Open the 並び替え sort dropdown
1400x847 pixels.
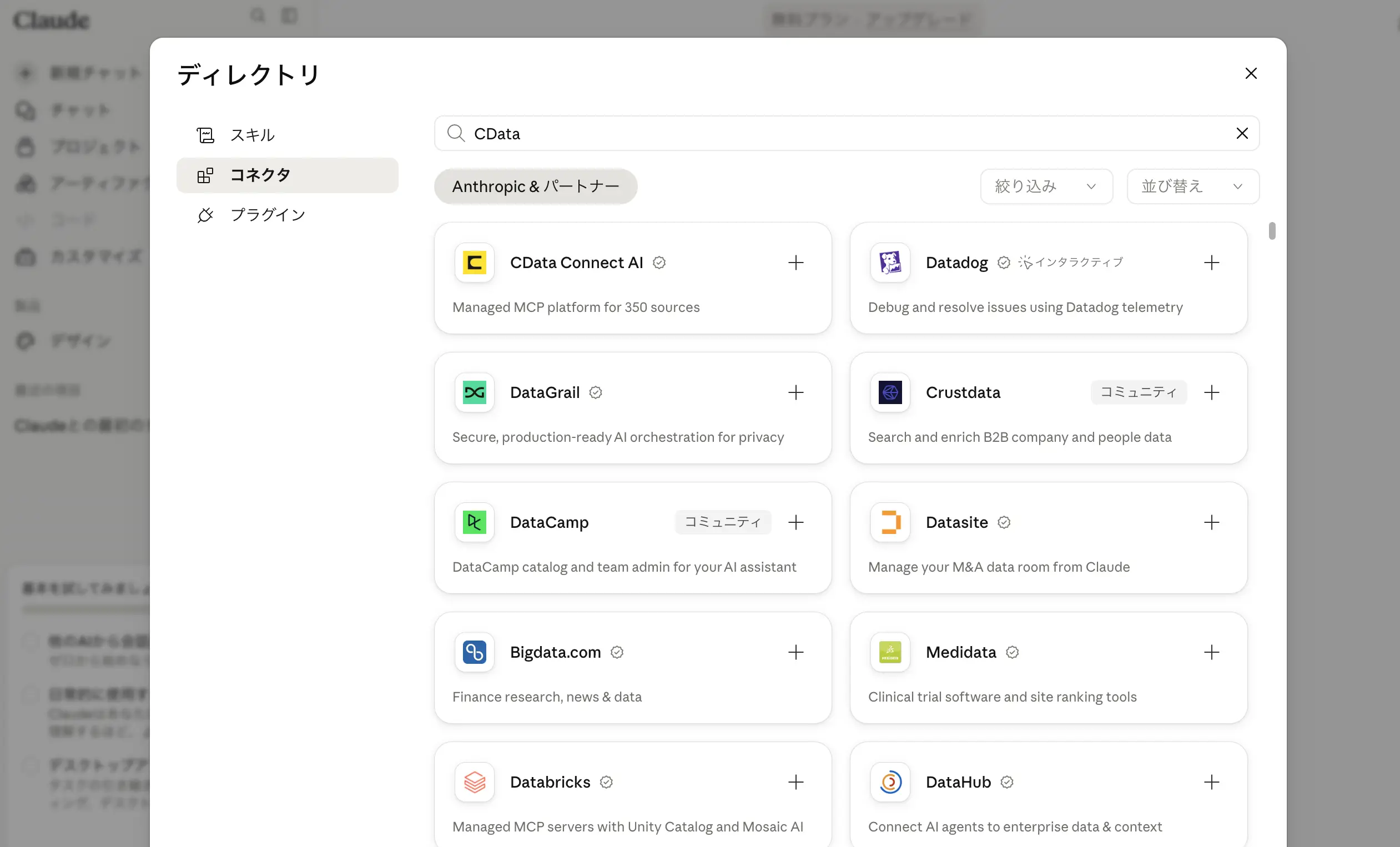pyautogui.click(x=1192, y=186)
